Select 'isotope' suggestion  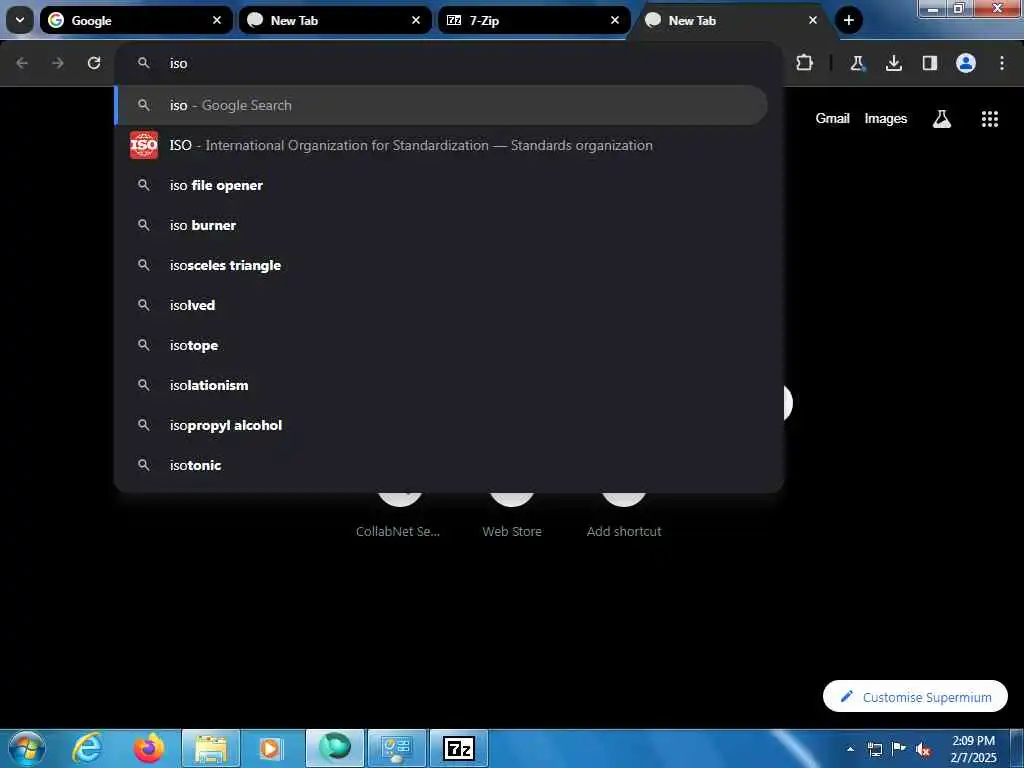click(441, 345)
